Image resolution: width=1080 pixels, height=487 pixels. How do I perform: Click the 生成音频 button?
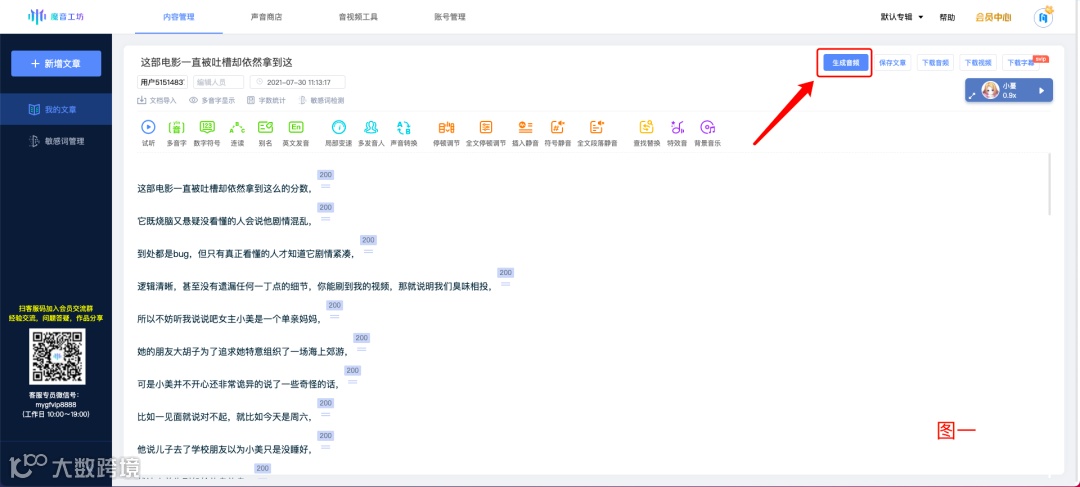coord(846,63)
